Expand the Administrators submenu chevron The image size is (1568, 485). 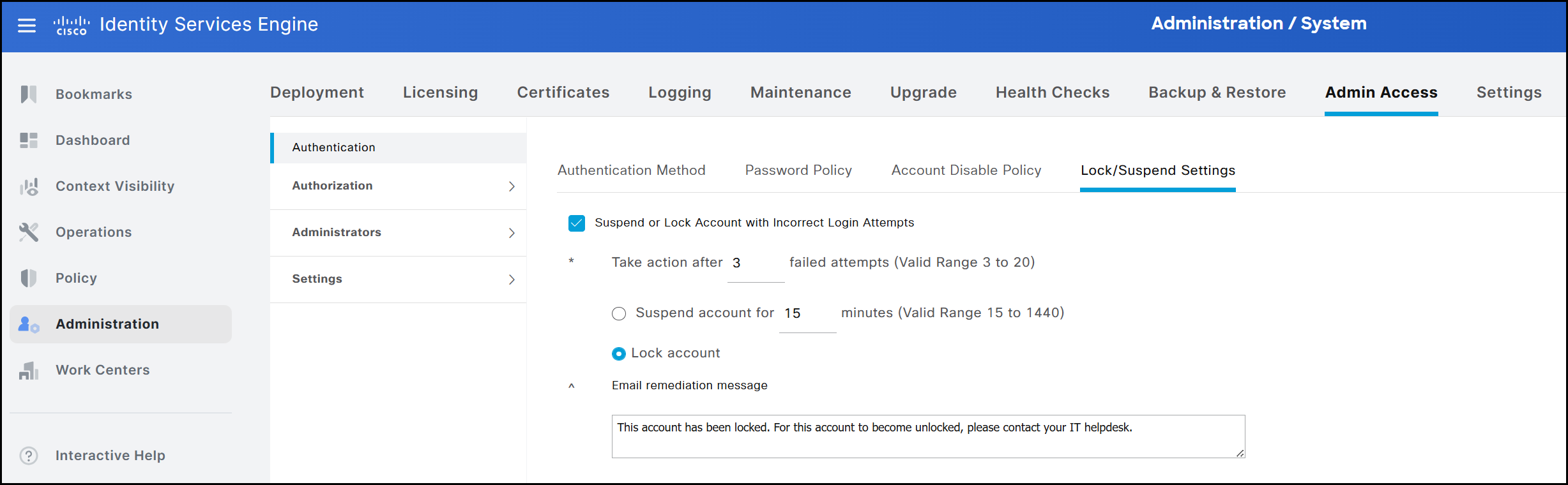coord(512,233)
